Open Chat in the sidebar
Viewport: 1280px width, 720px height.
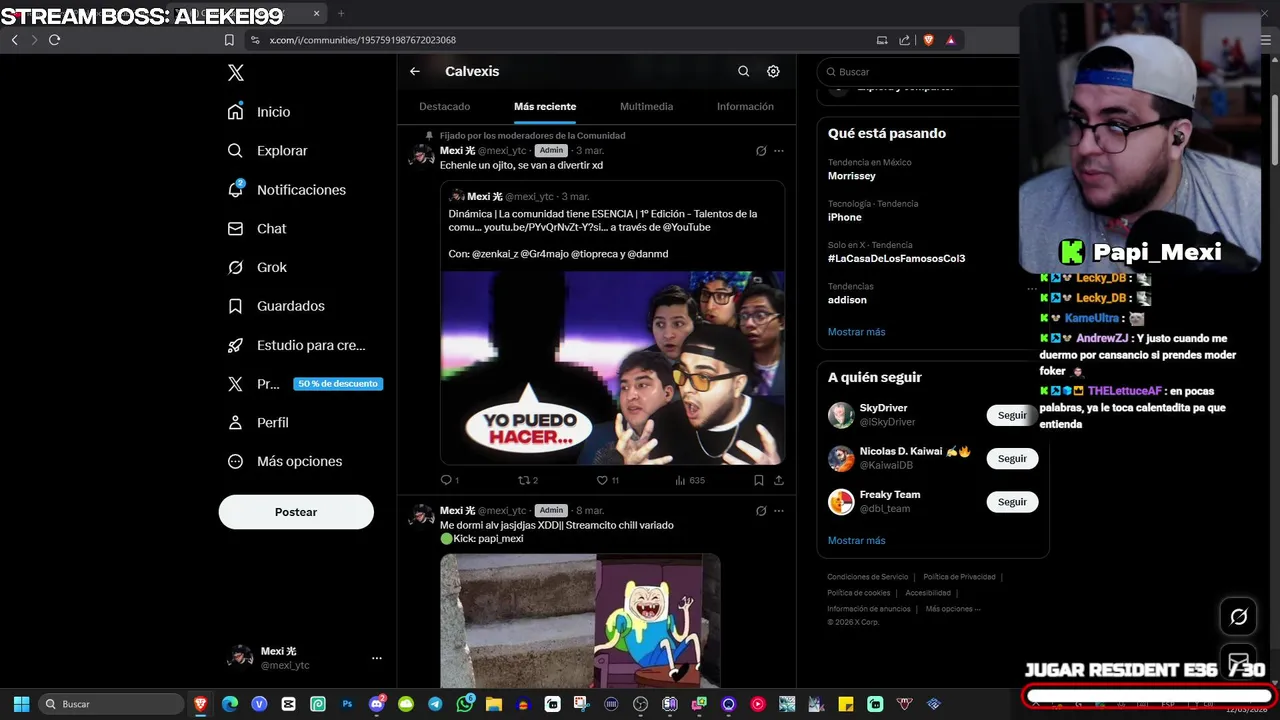[256, 229]
